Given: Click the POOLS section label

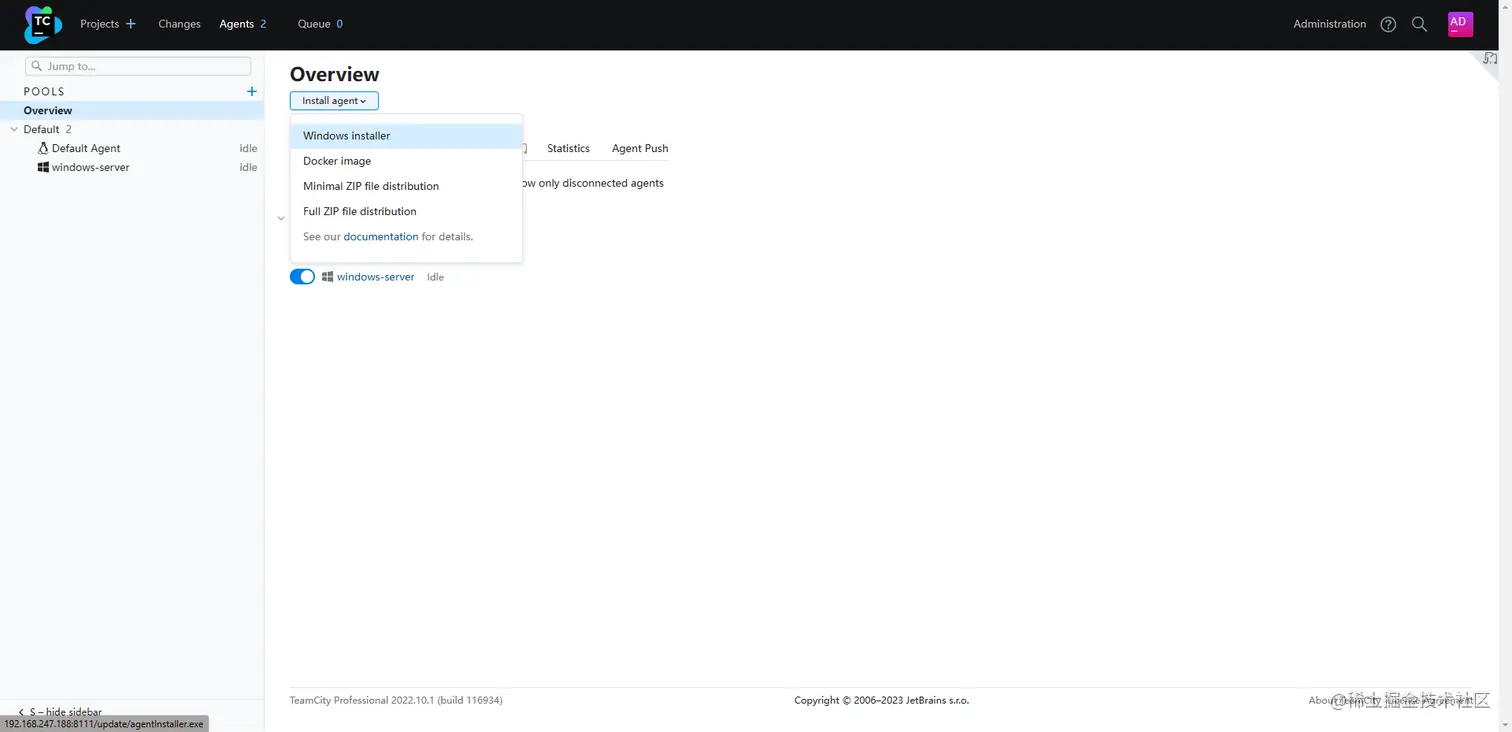Looking at the screenshot, I should pyautogui.click(x=44, y=91).
